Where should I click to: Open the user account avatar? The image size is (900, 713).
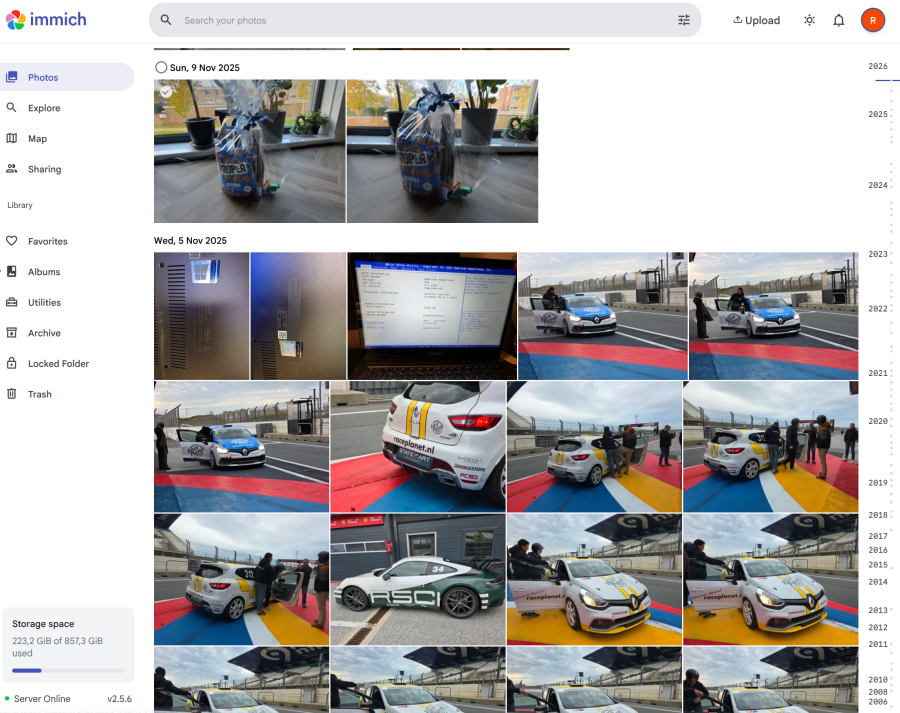[872, 20]
